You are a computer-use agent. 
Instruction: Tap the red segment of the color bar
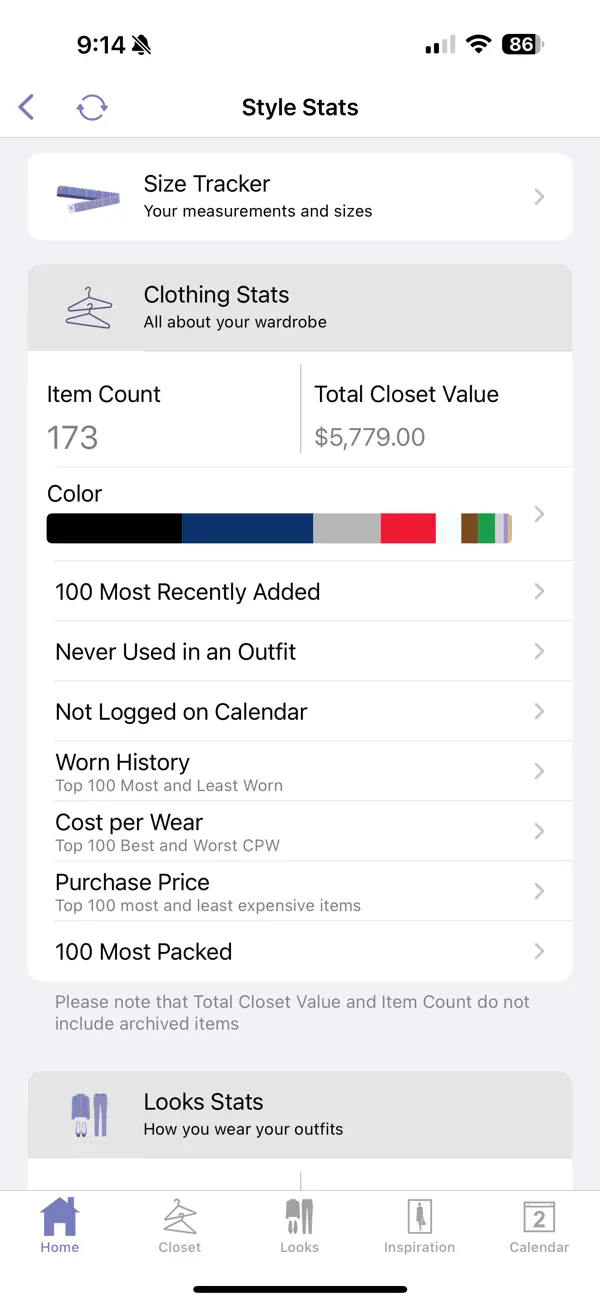[408, 528]
